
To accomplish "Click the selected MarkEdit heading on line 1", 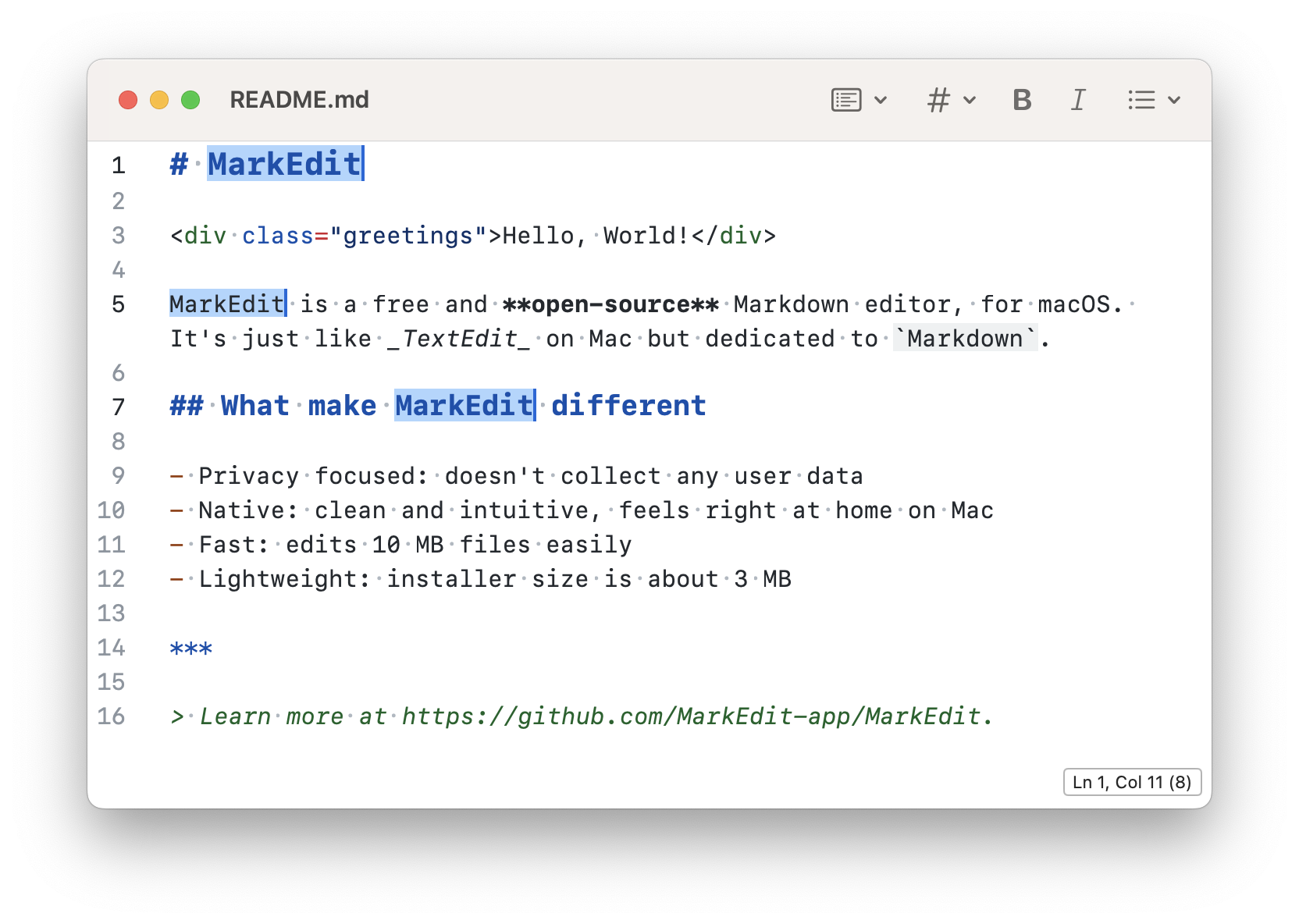I will (x=285, y=164).
